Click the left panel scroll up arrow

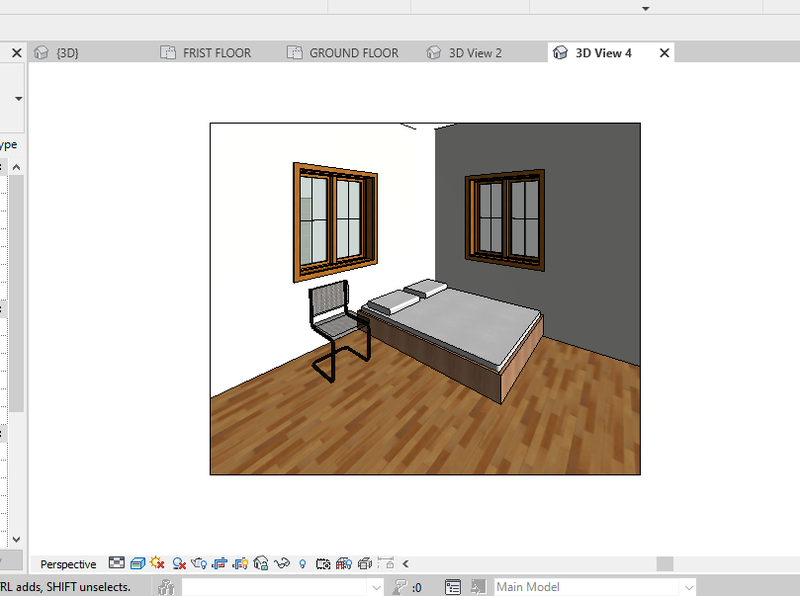[x=16, y=167]
